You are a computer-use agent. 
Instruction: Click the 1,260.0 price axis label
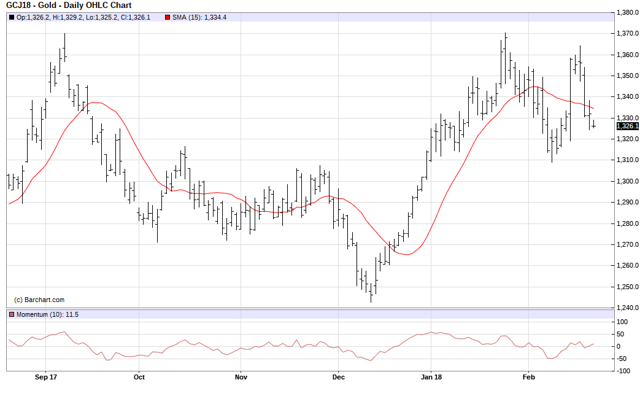tap(628, 265)
